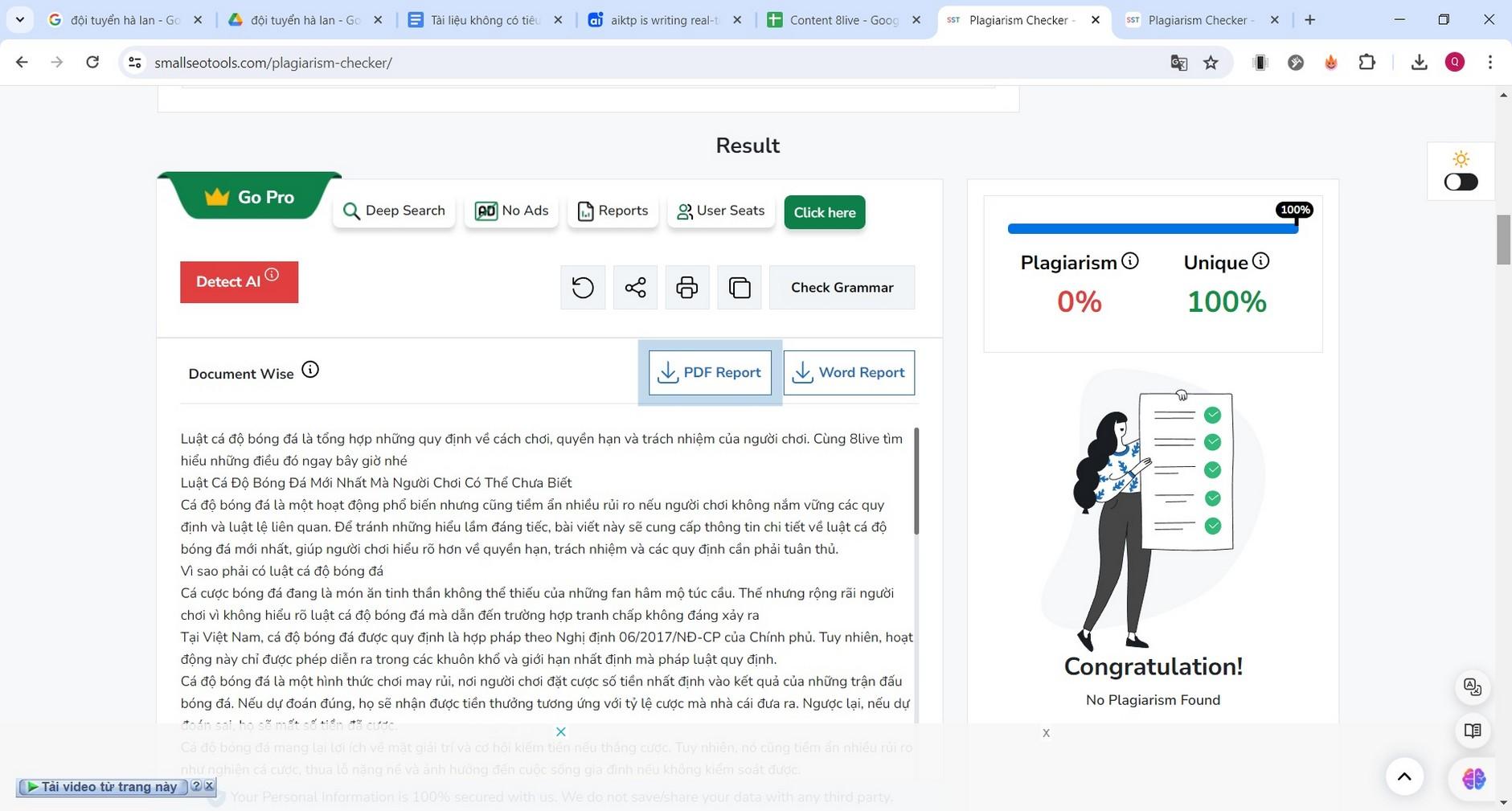The height and width of the screenshot is (811, 1512).
Task: Click the blue plagiarism progress bar
Action: [x=1153, y=229]
